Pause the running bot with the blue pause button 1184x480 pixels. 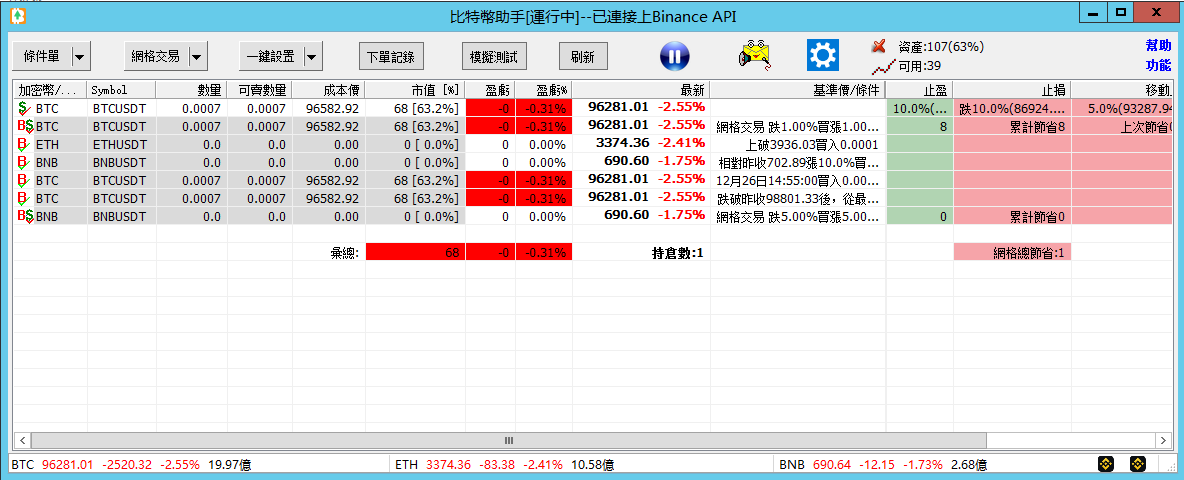point(675,56)
